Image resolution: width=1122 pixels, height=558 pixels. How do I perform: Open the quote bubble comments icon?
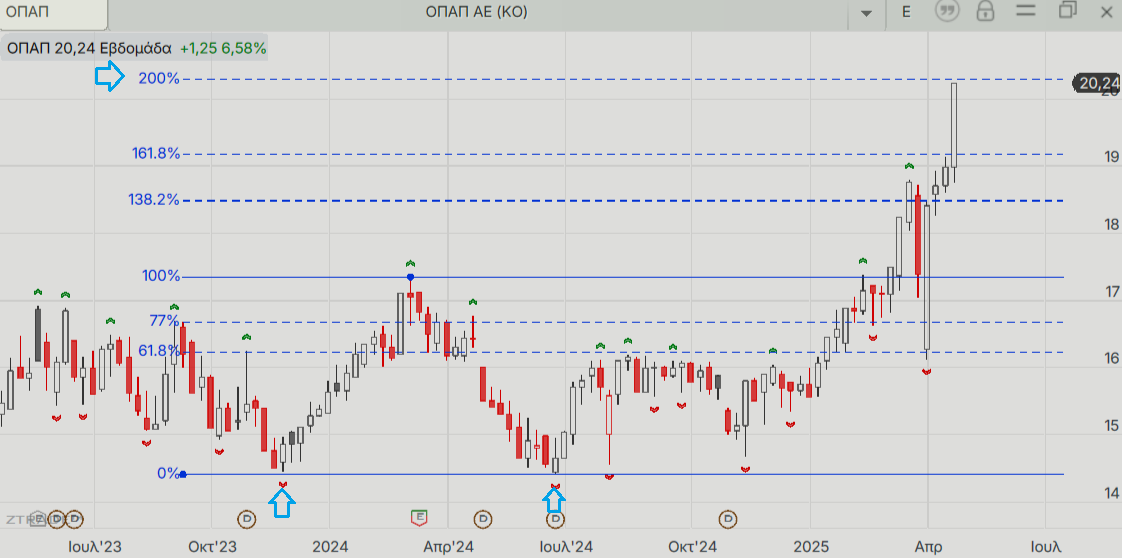[x=947, y=11]
